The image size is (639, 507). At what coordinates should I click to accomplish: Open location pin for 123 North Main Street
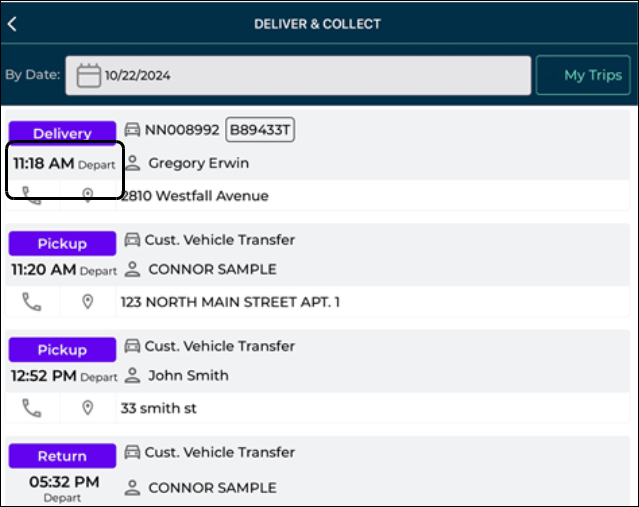point(88,301)
